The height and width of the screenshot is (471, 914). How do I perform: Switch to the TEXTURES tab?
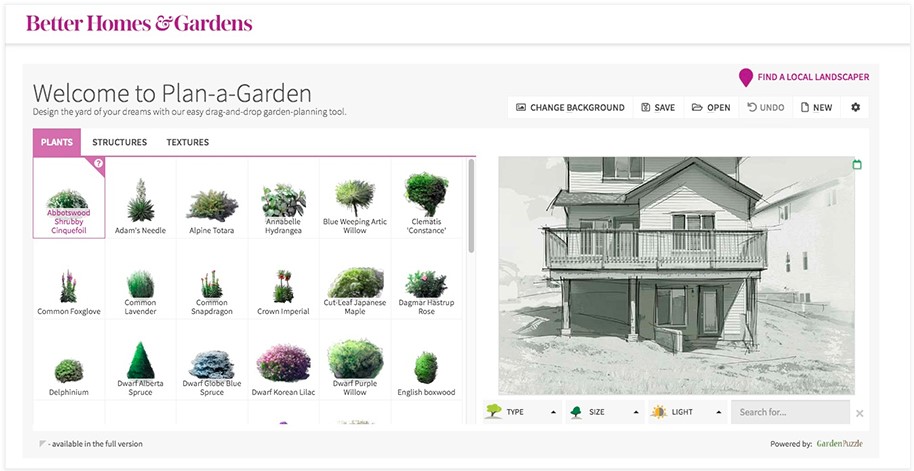point(188,142)
